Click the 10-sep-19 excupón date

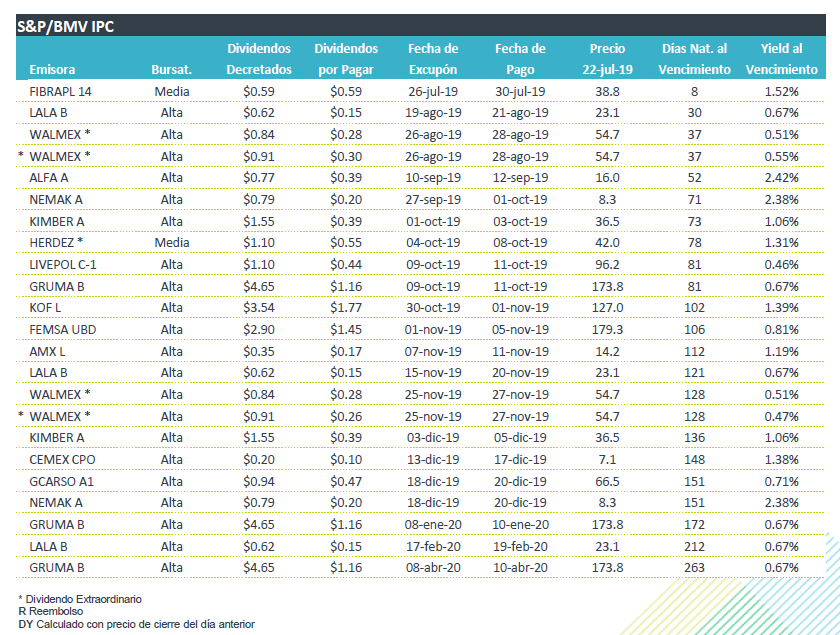pos(433,178)
